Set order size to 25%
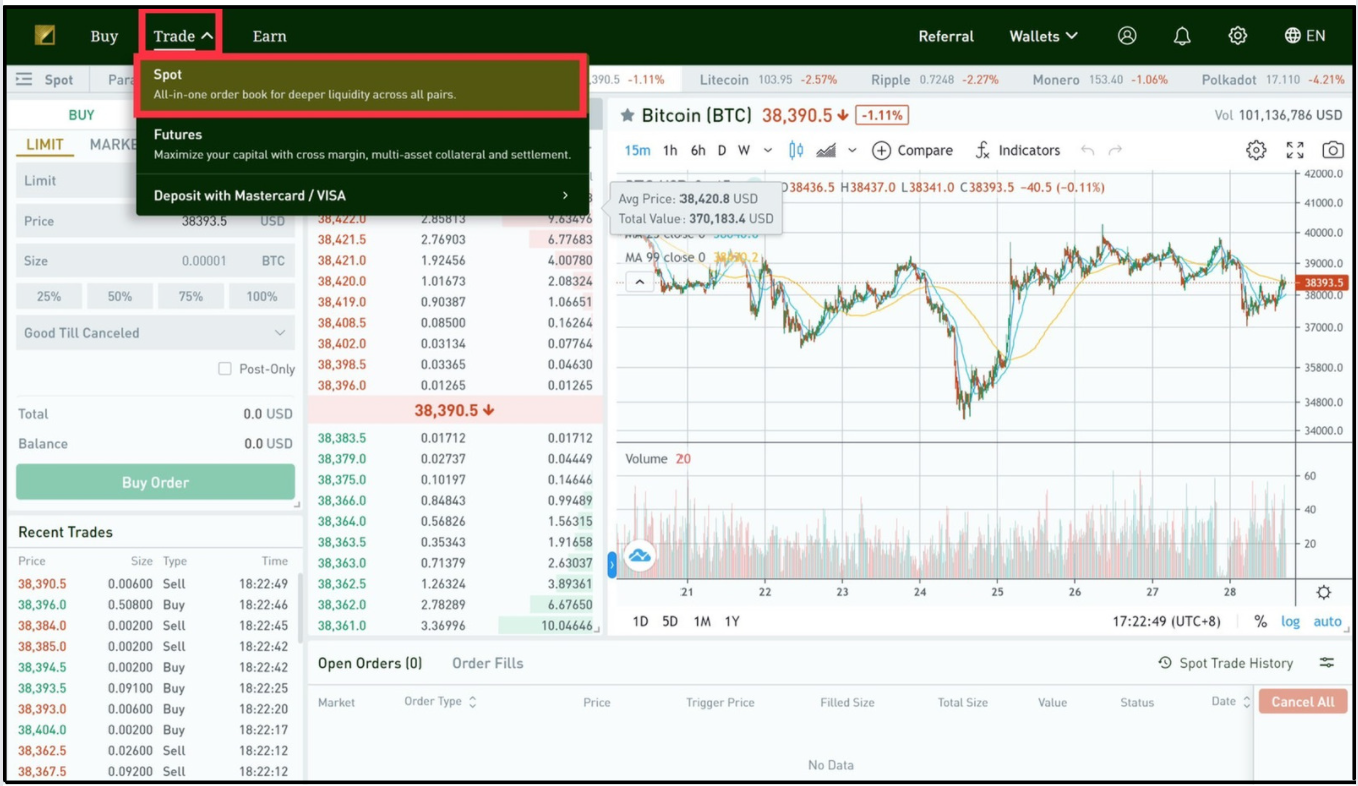Image resolution: width=1358 pixels, height=786 pixels. point(49,296)
